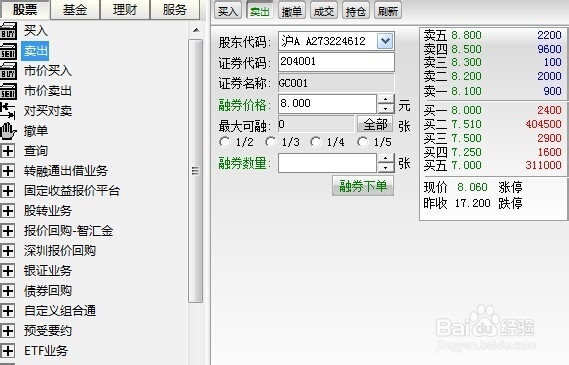
Task: Click the arrows icon beside 对买对卖
Action: 8,111
